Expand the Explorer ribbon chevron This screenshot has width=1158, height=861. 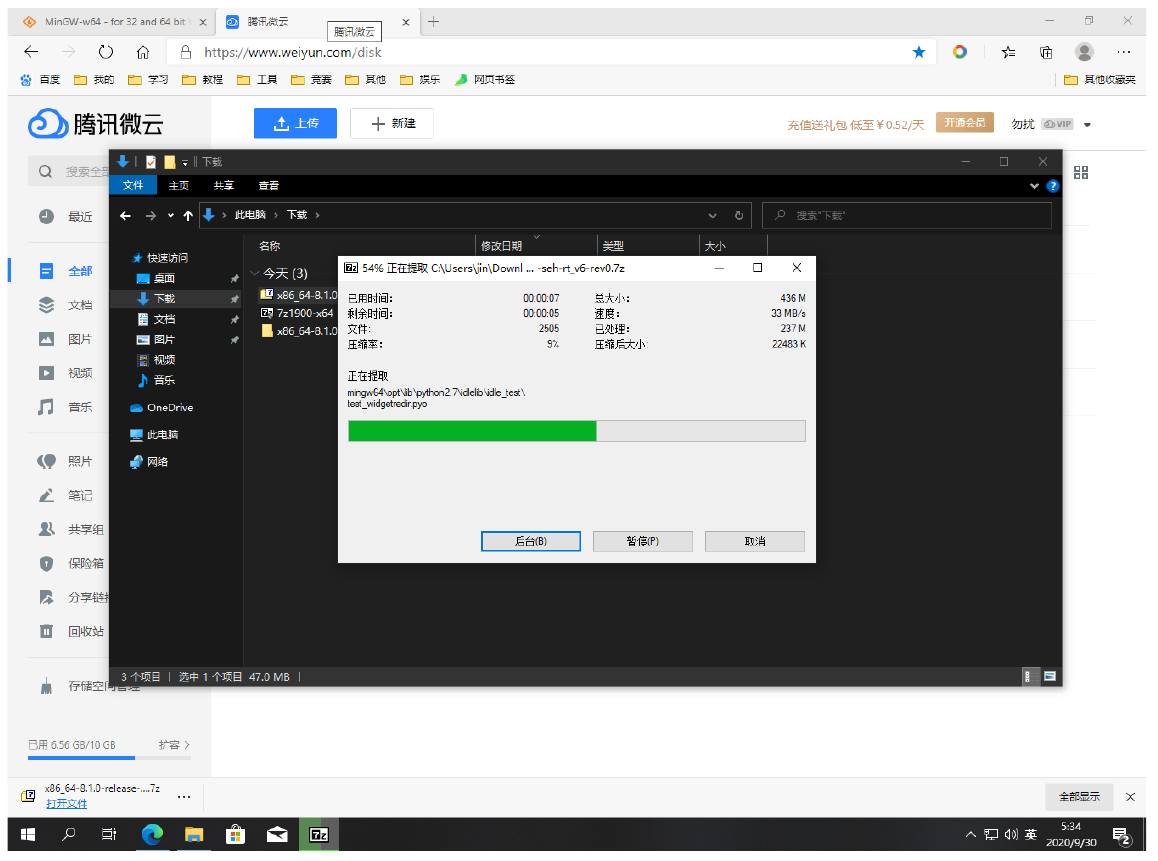pyautogui.click(x=1034, y=186)
